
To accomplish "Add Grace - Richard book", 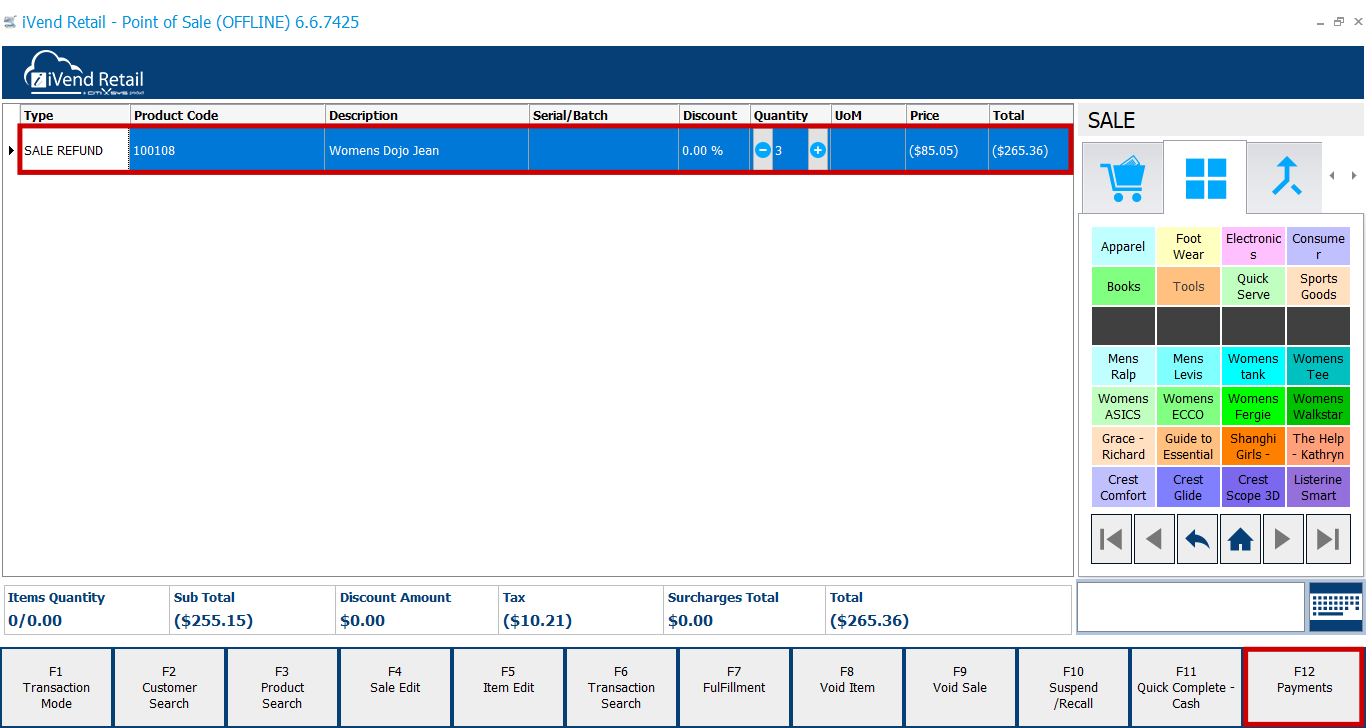I will (1123, 446).
